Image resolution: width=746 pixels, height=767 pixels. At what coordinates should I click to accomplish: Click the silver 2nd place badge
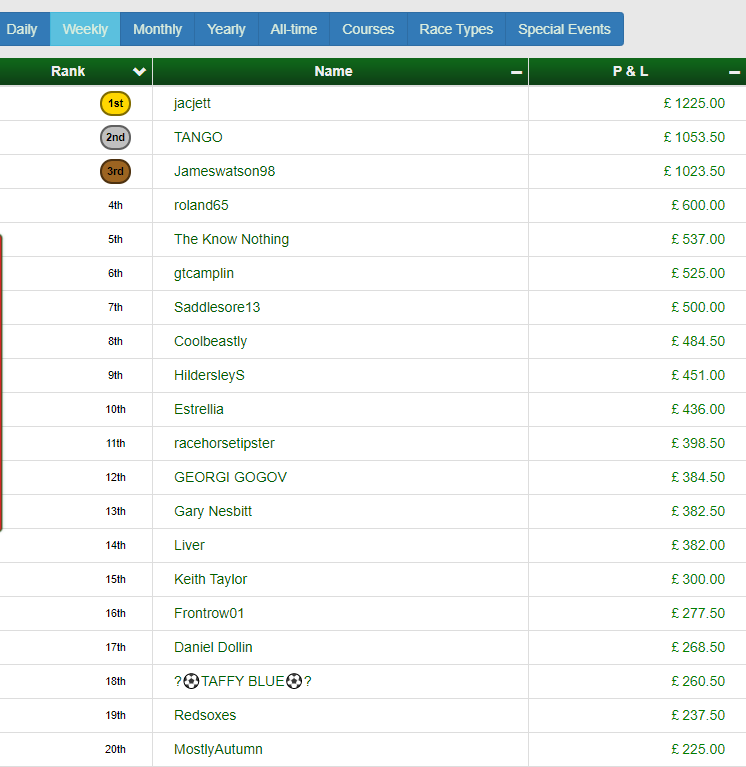point(115,137)
